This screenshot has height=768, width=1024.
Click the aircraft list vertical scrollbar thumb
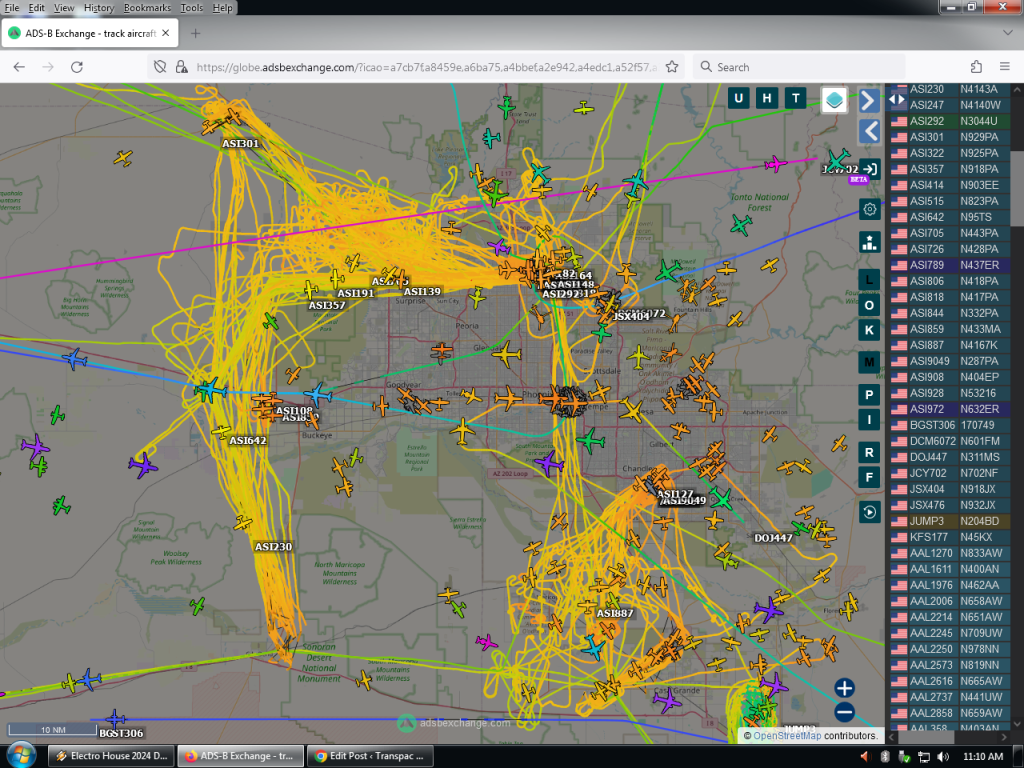(x=1017, y=189)
